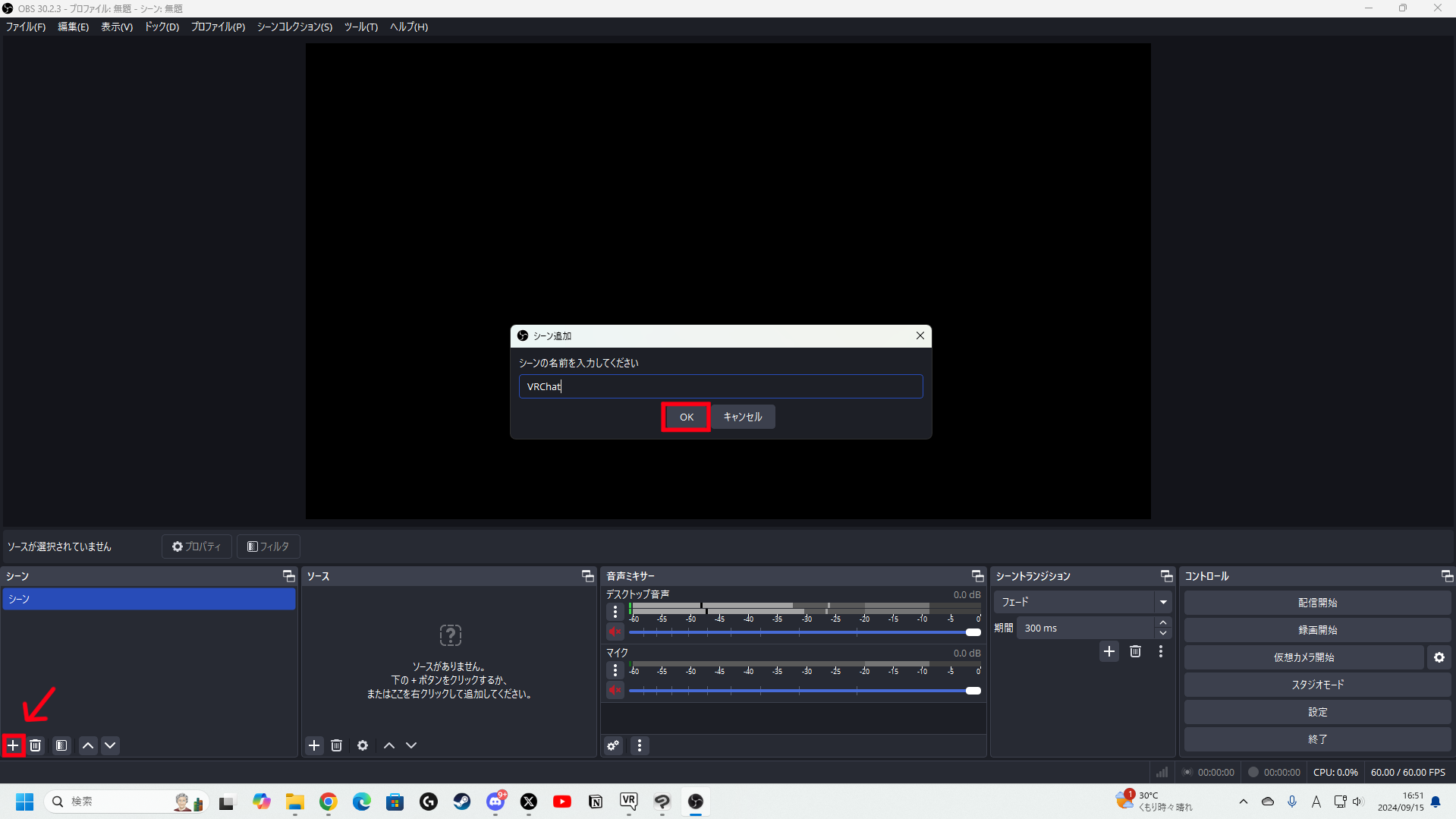
Task: Mute the microphone
Action: pyautogui.click(x=615, y=690)
